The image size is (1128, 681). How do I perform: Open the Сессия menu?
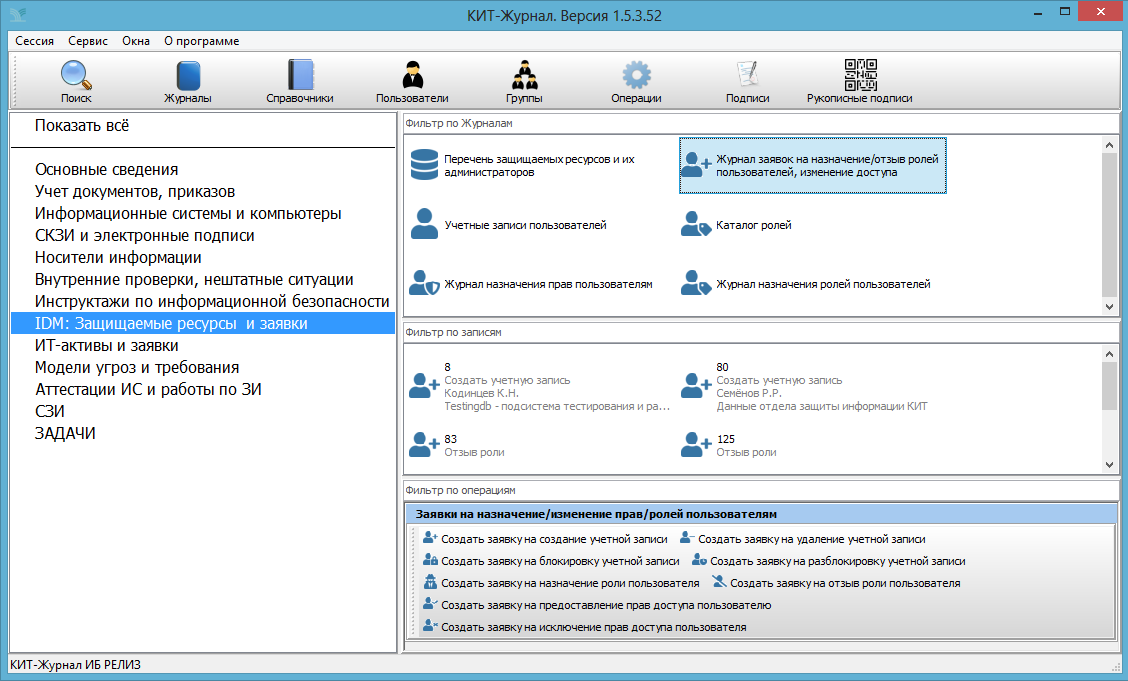tap(35, 41)
